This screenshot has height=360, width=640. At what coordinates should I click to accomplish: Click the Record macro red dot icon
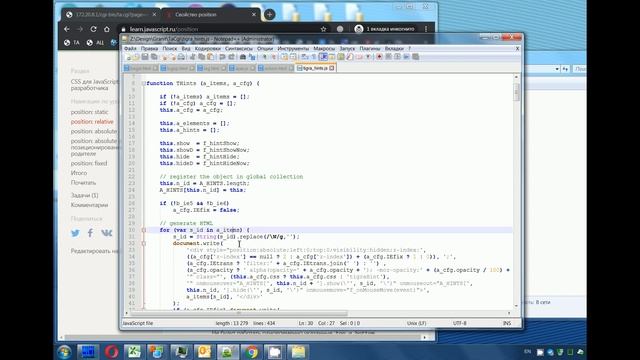point(379,57)
